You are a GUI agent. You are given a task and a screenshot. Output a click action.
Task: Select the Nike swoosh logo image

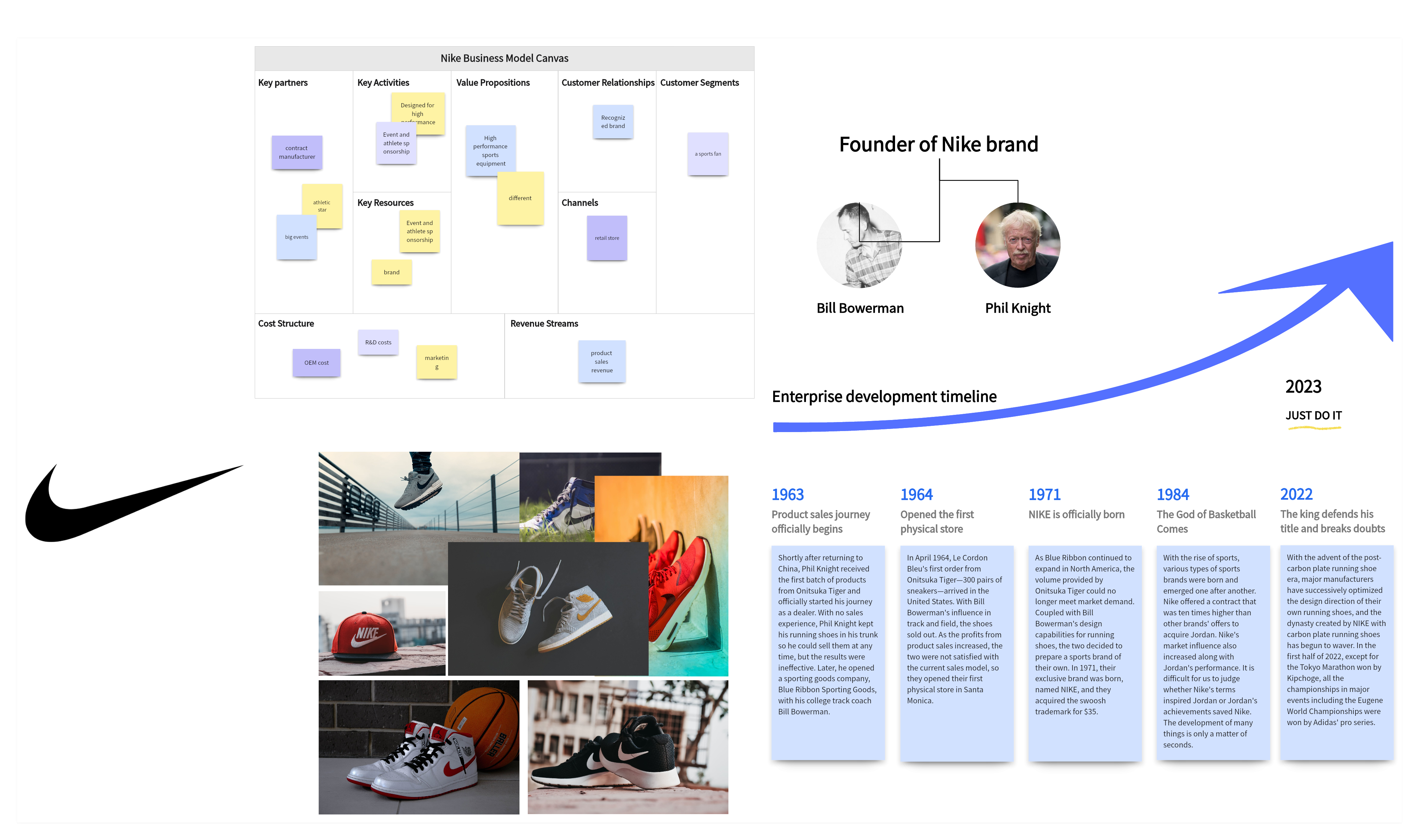coord(134,502)
